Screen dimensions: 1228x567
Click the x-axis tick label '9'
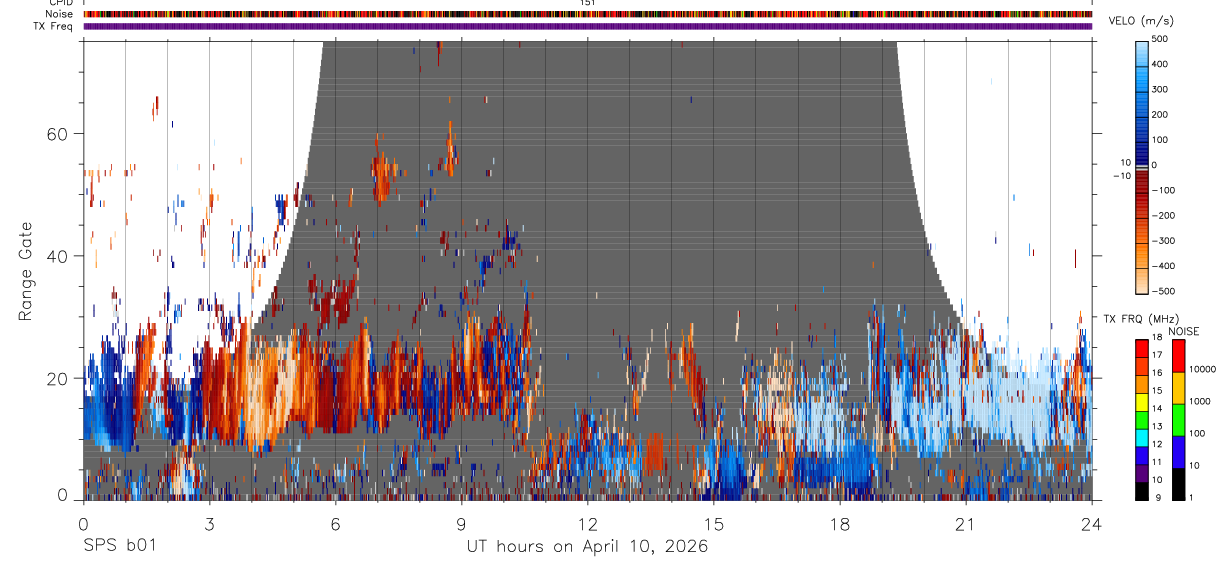[x=461, y=523]
